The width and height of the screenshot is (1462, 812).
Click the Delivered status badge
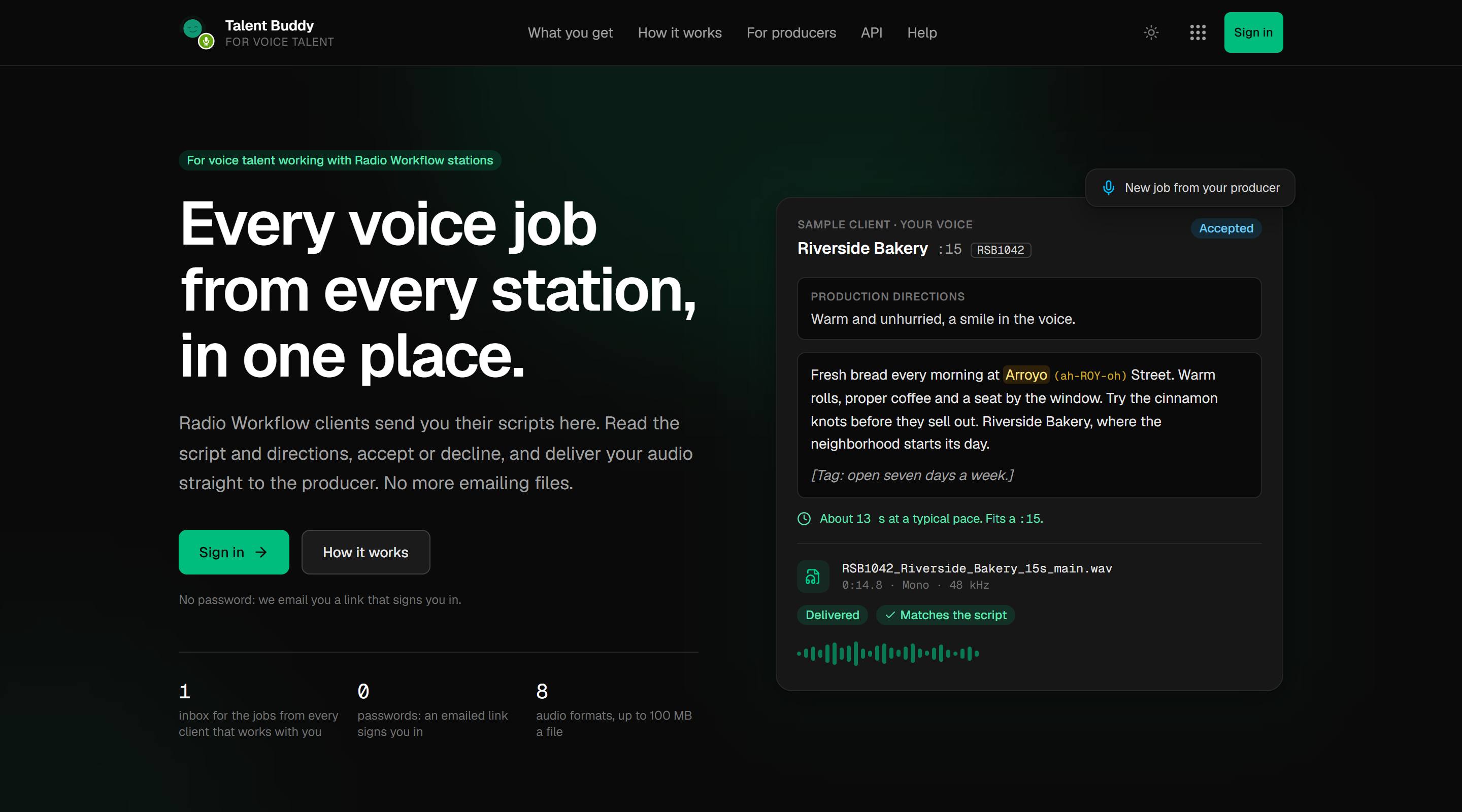tap(832, 615)
